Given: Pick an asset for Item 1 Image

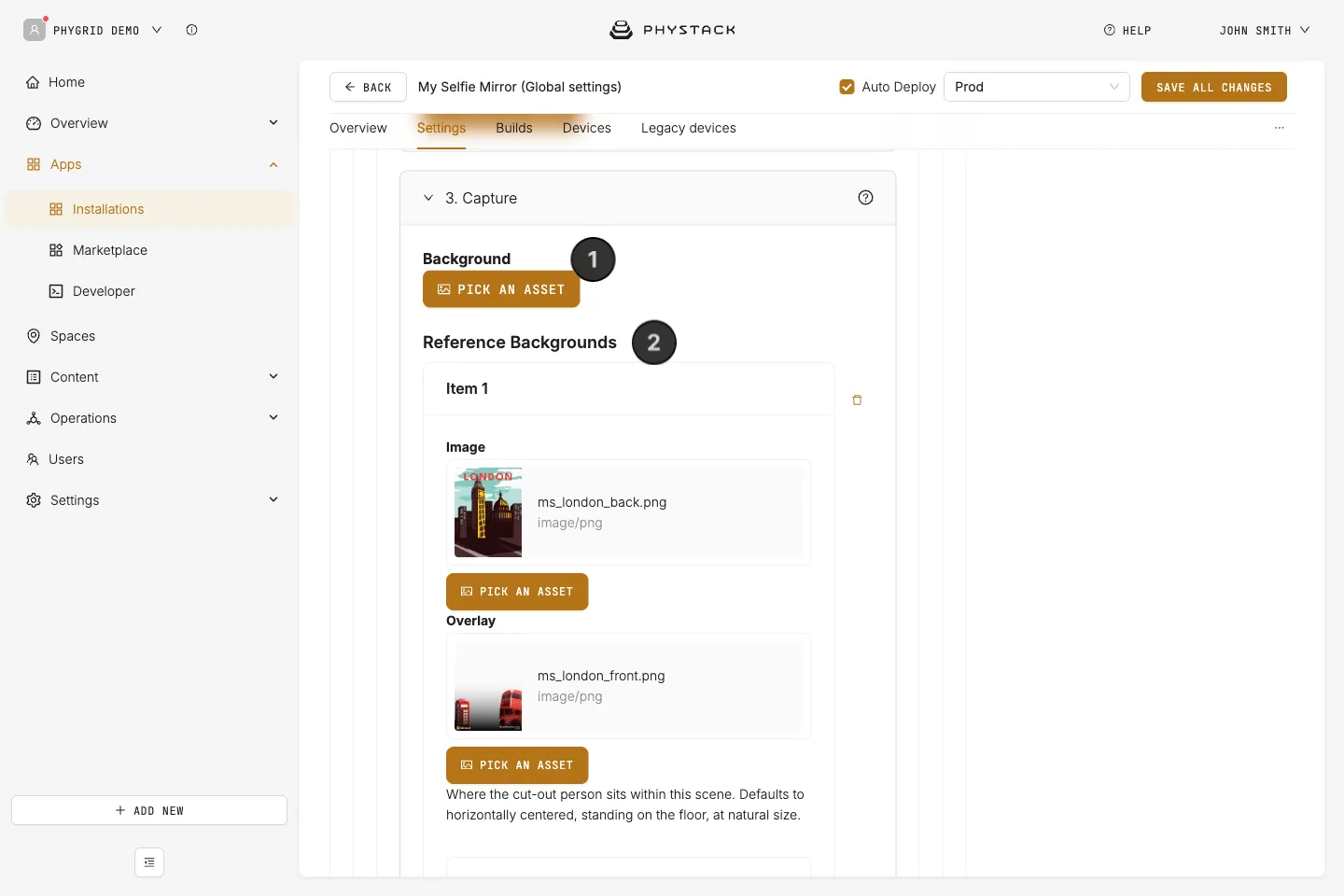Looking at the screenshot, I should coord(517,592).
